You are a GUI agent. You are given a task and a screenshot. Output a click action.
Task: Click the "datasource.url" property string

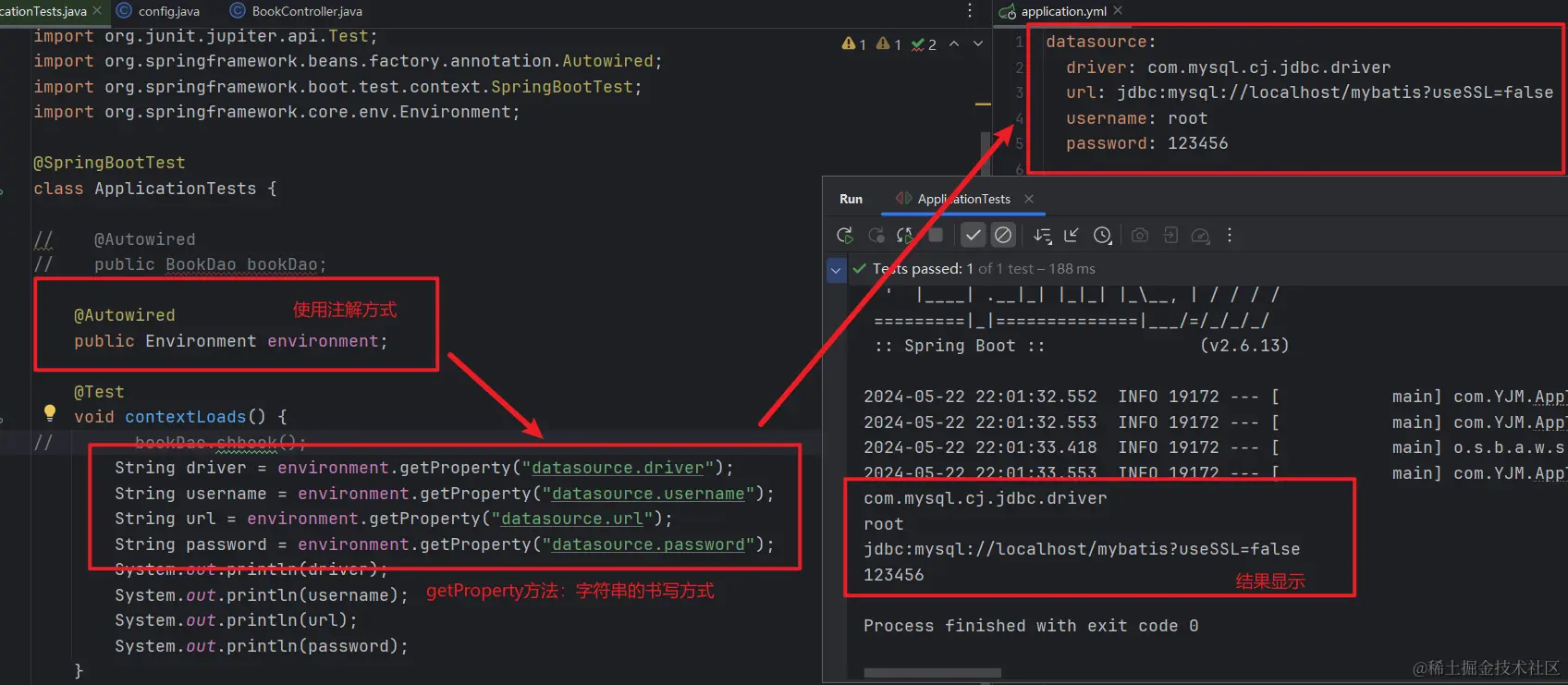[x=572, y=519]
